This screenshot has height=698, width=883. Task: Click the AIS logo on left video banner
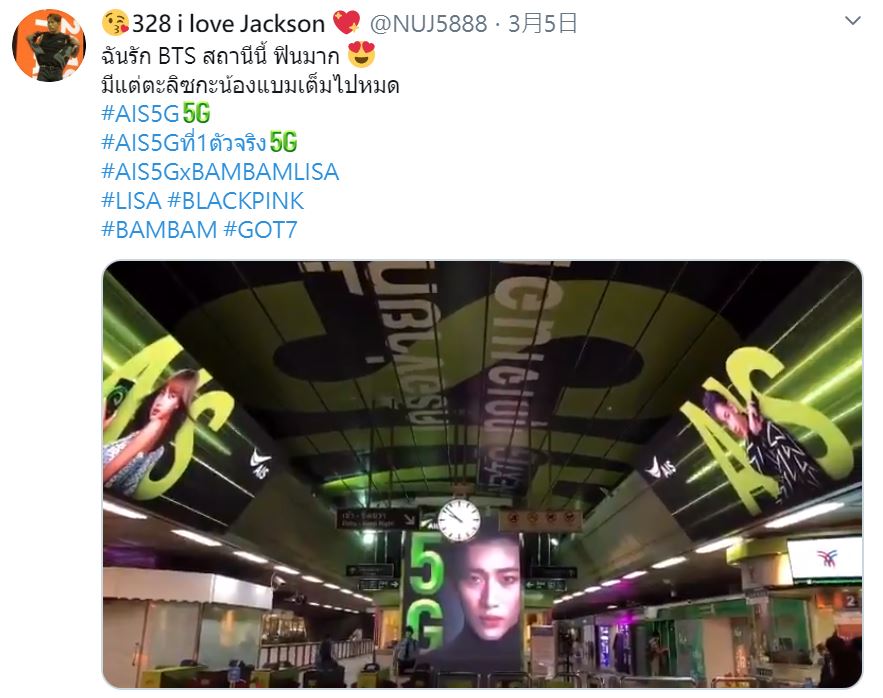pyautogui.click(x=260, y=464)
